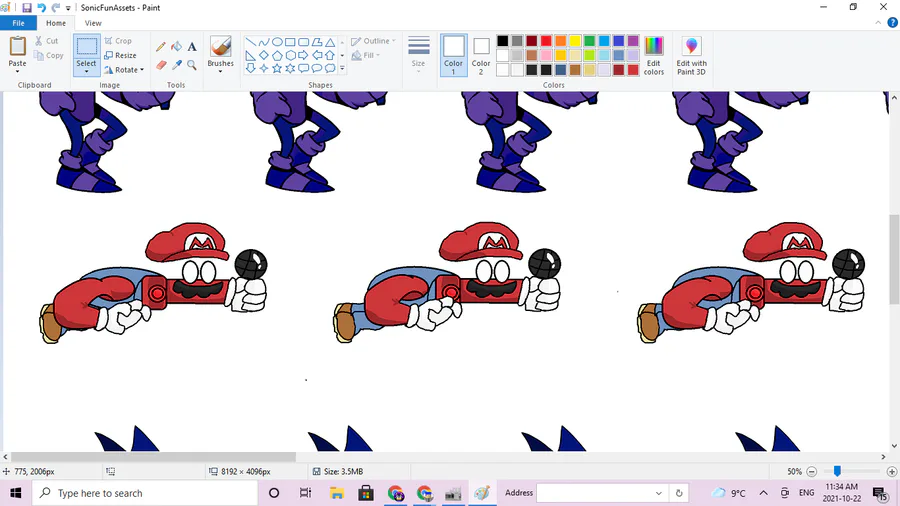Undo the last action

(x=41, y=8)
